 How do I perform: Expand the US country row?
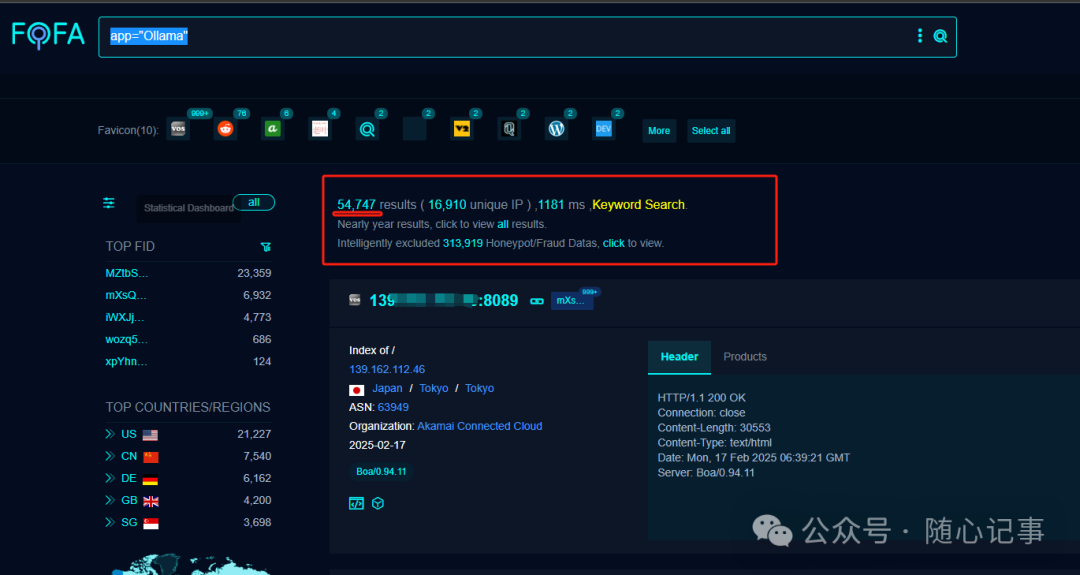coord(110,434)
